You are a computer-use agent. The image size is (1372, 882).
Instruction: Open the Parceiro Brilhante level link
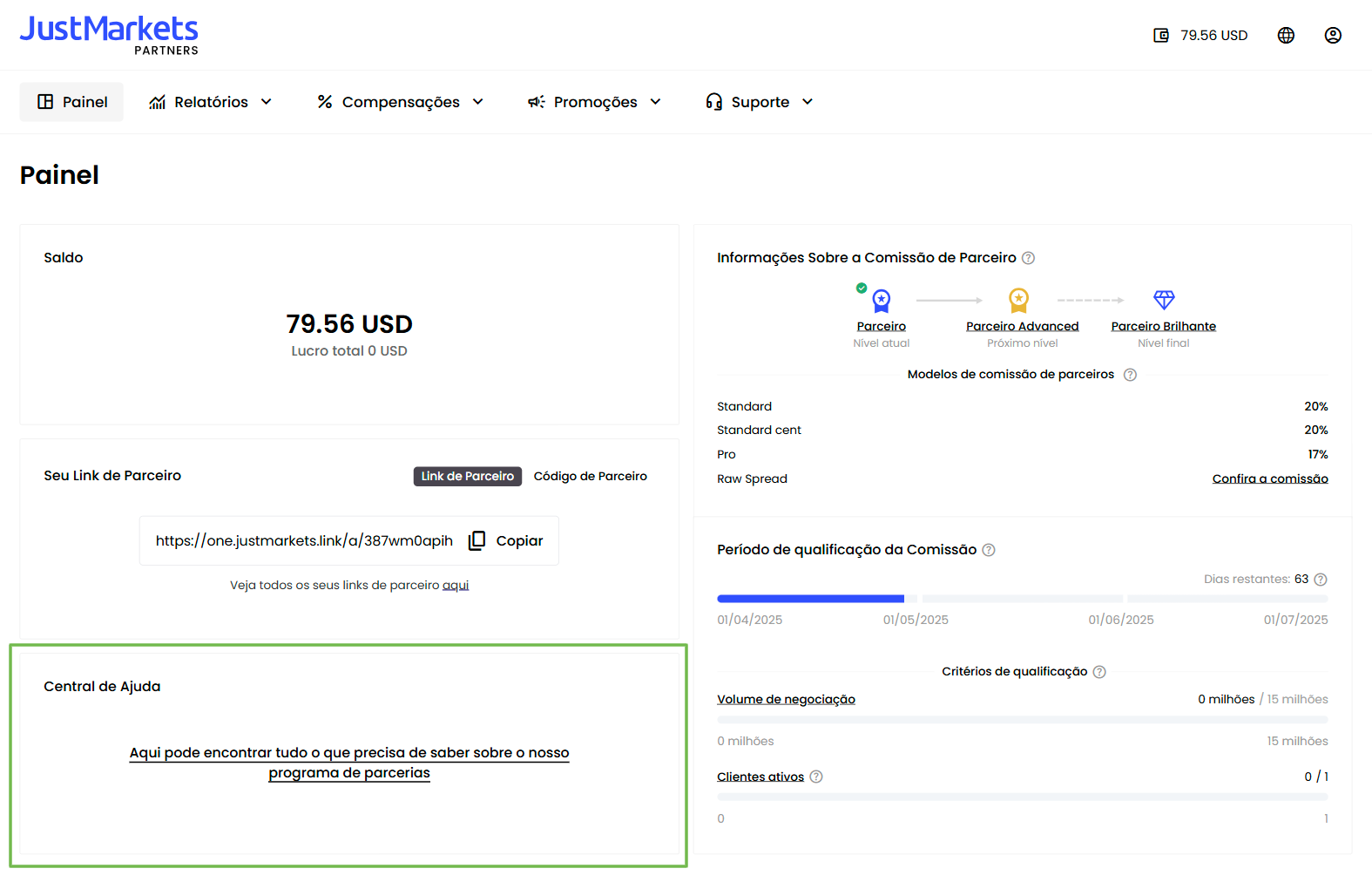click(x=1164, y=326)
